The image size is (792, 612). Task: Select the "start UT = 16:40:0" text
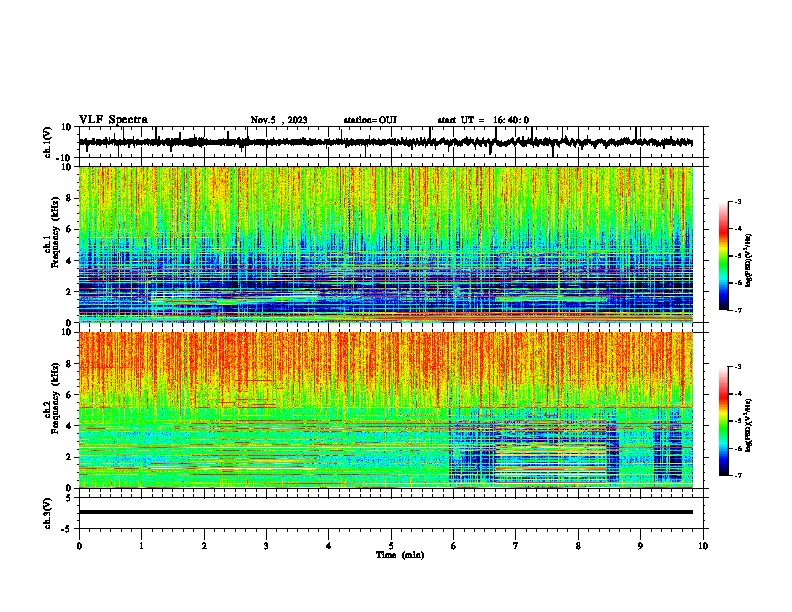[483, 120]
